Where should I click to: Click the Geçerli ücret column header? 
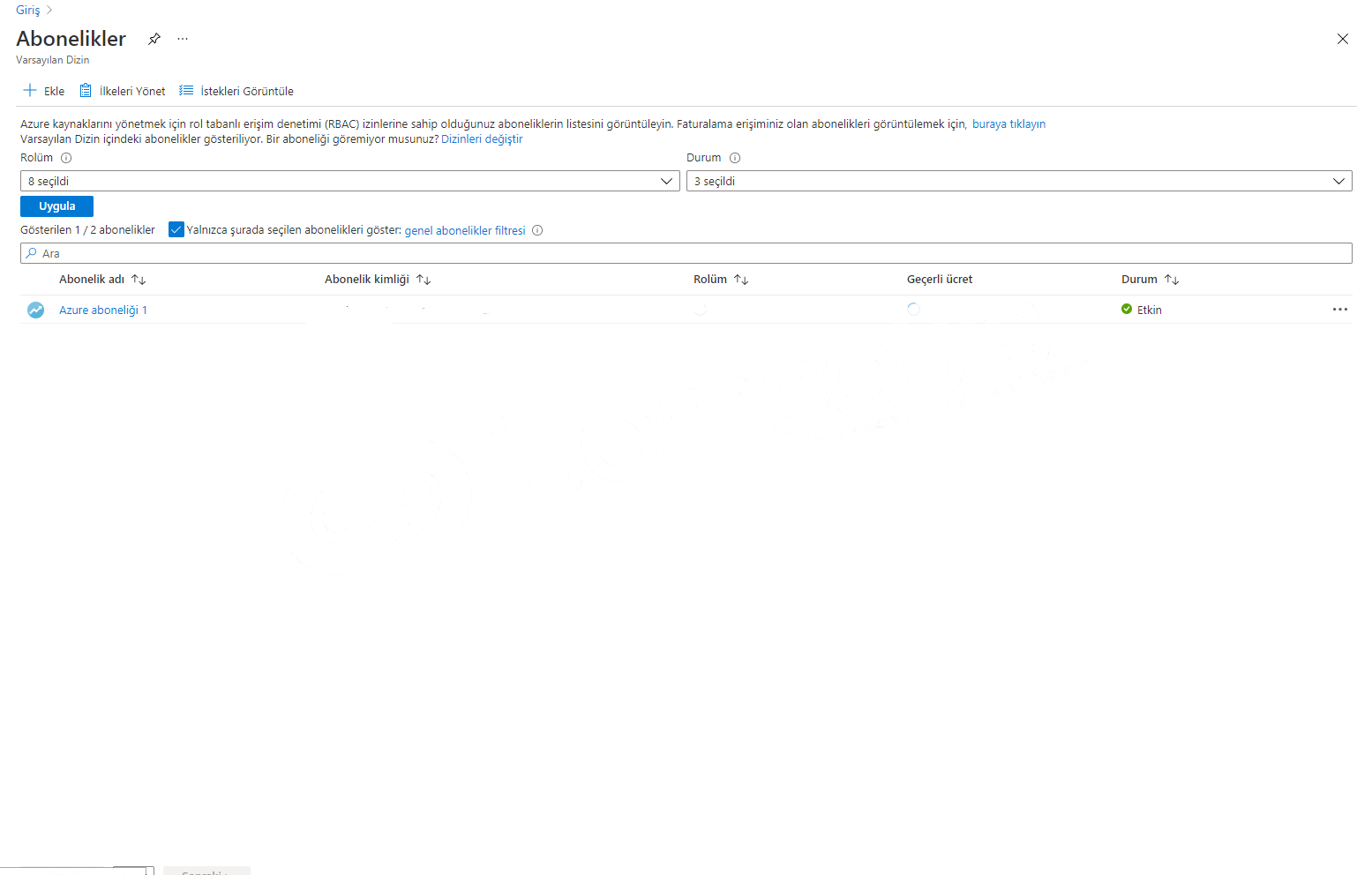pos(940,280)
